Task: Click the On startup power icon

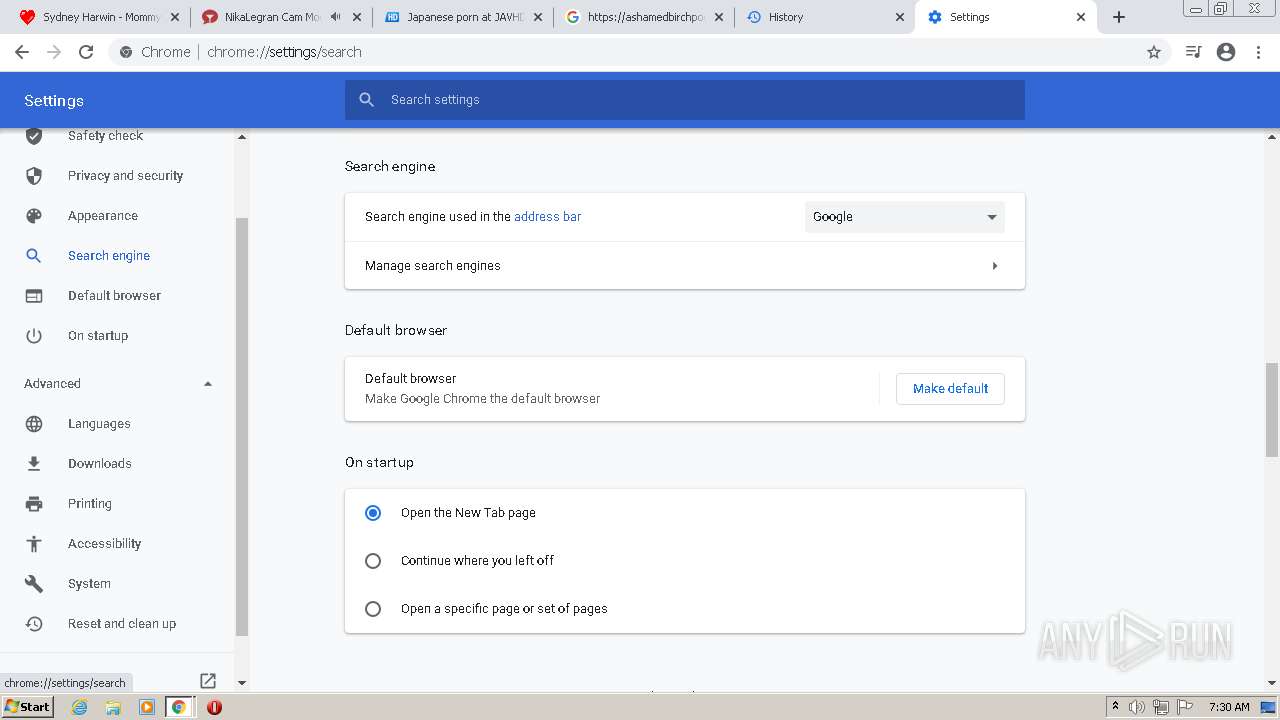Action: point(34,336)
